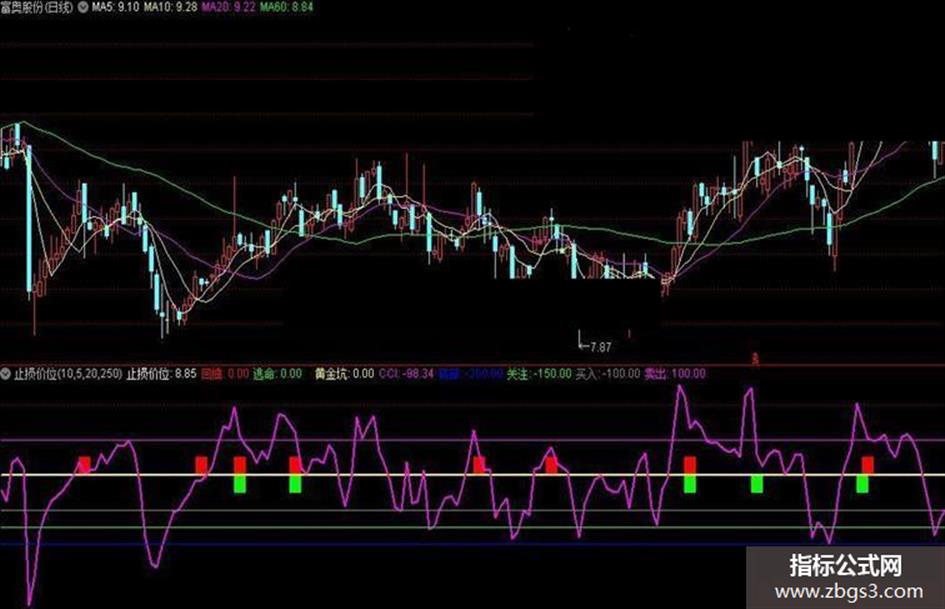Click the 卖出: 100.00 value
945x609 pixels.
(674, 374)
